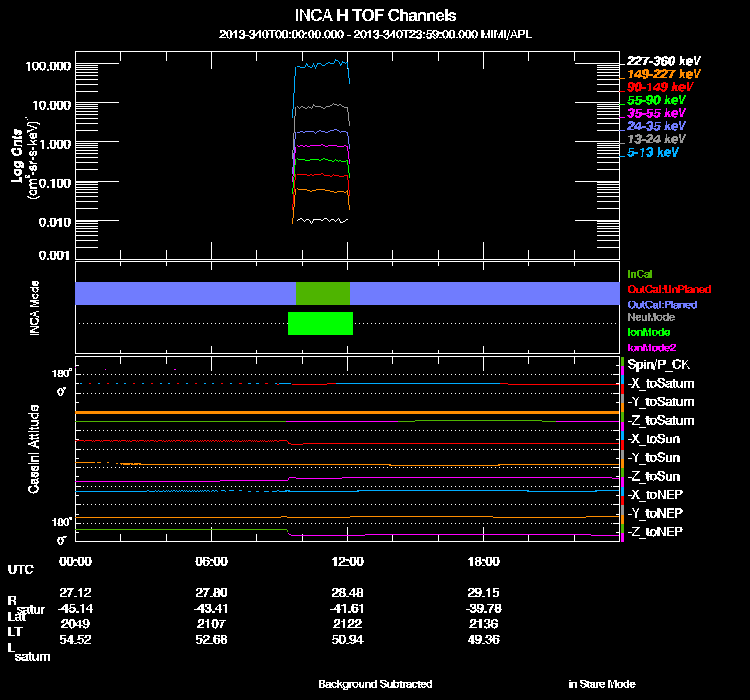Click the in Stare Mode footer text
750x700 pixels.
[x=601, y=684]
